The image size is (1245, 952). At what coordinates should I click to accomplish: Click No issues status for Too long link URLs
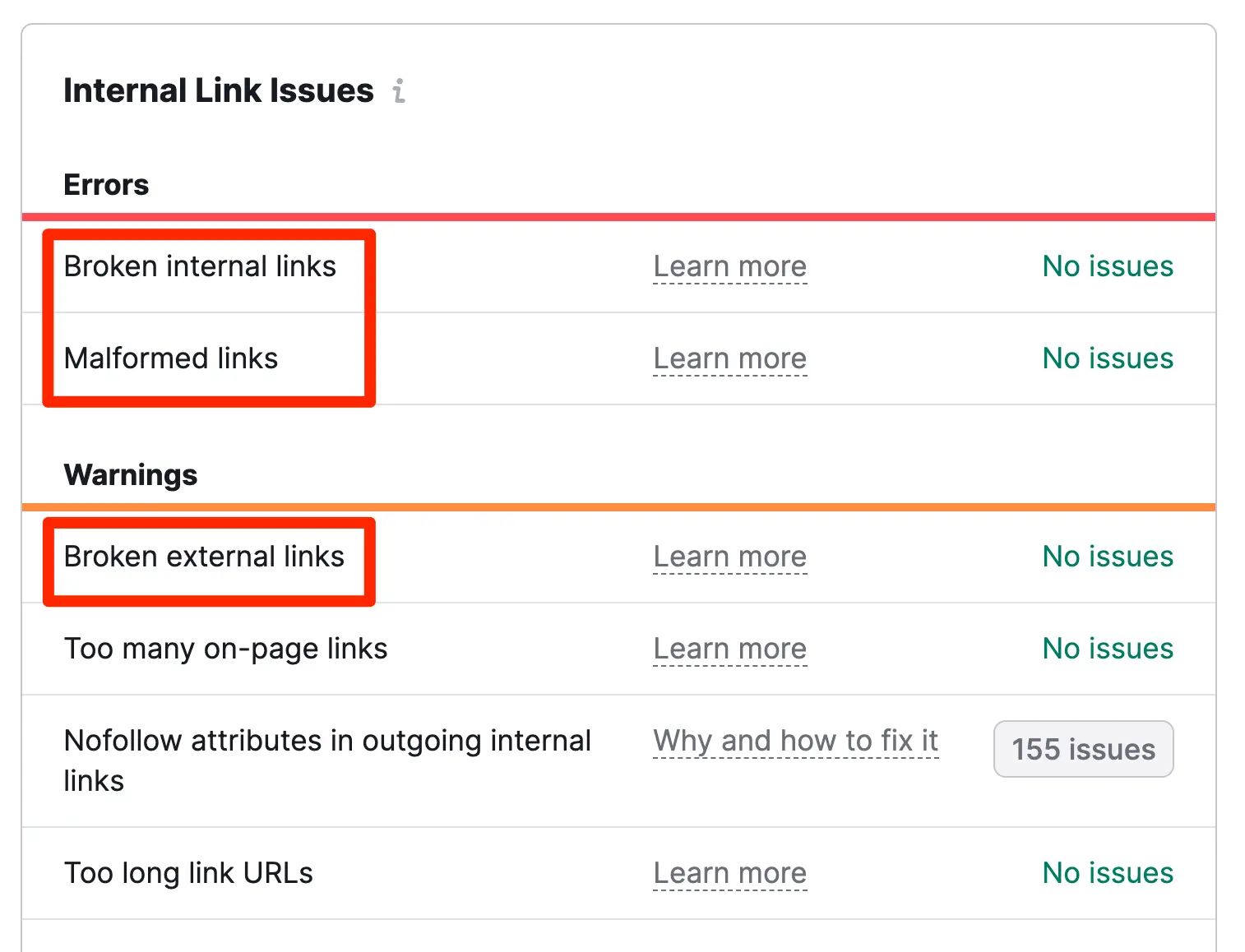[1107, 873]
